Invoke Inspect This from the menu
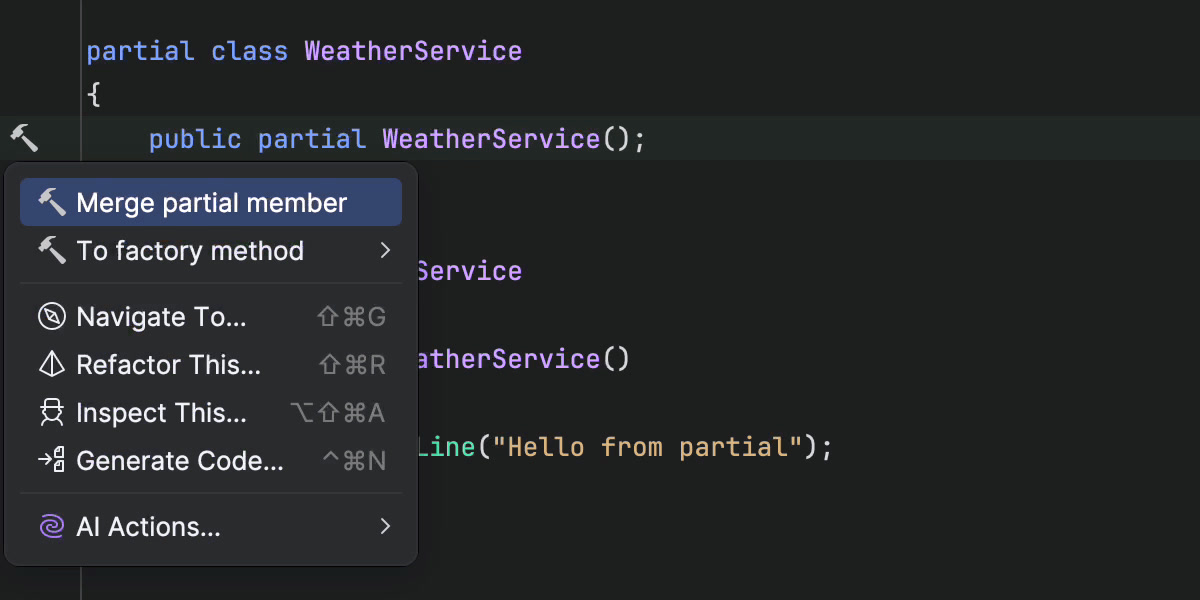1200x600 pixels. 162,412
